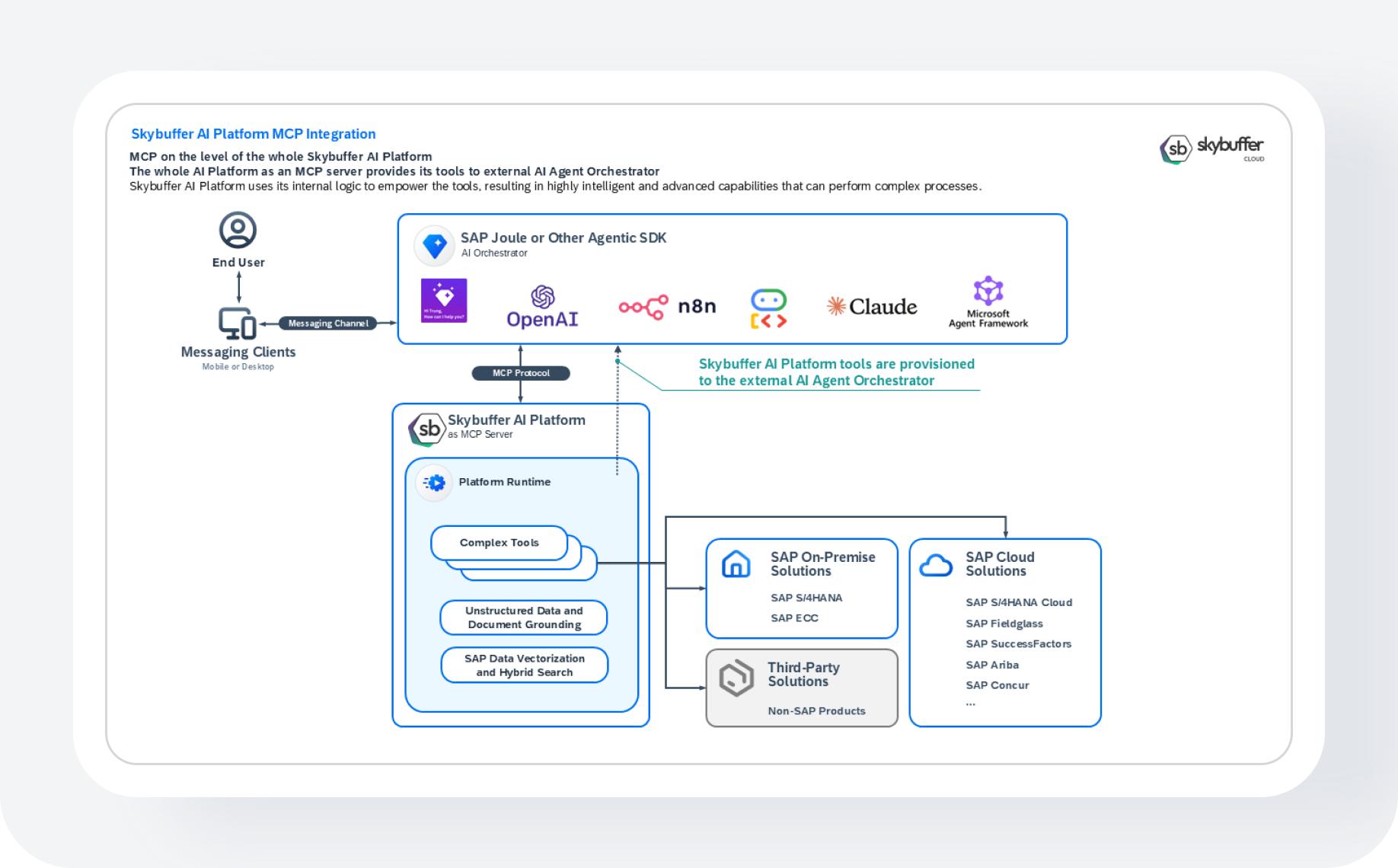Click the Claude logo
The image size is (1398, 868).
point(872,307)
